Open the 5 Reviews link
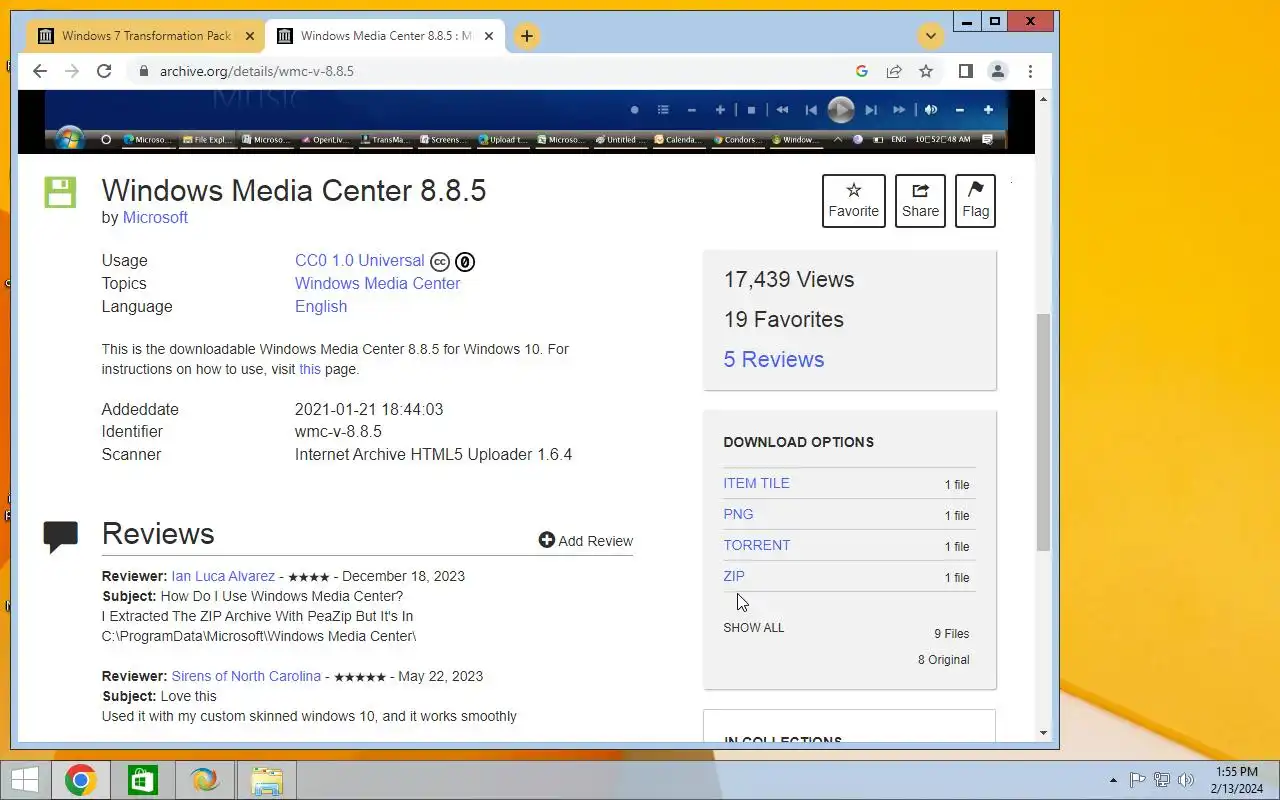This screenshot has height=800, width=1280. [x=774, y=359]
